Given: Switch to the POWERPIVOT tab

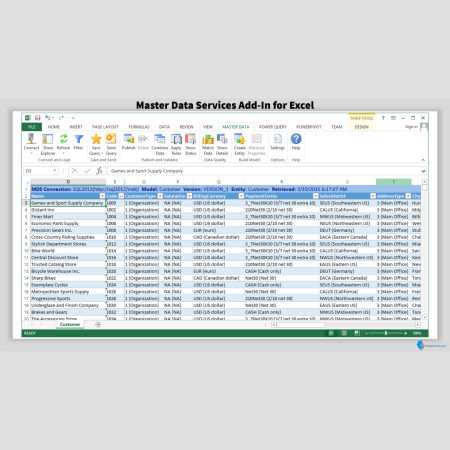Looking at the screenshot, I should (309, 127).
